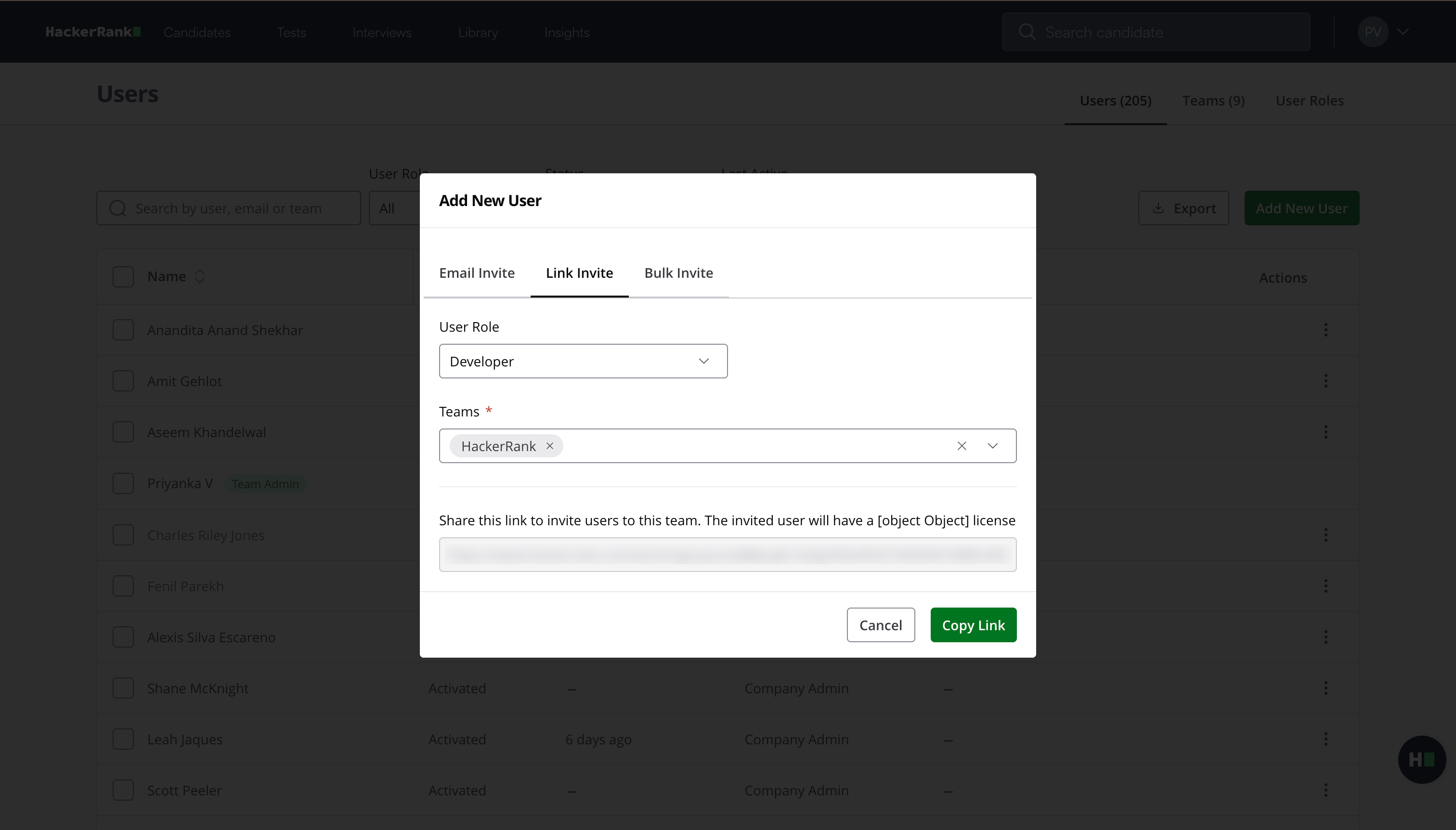Screen dimensions: 1456x830
Task: Click the Name column sort icon
Action: point(199,276)
